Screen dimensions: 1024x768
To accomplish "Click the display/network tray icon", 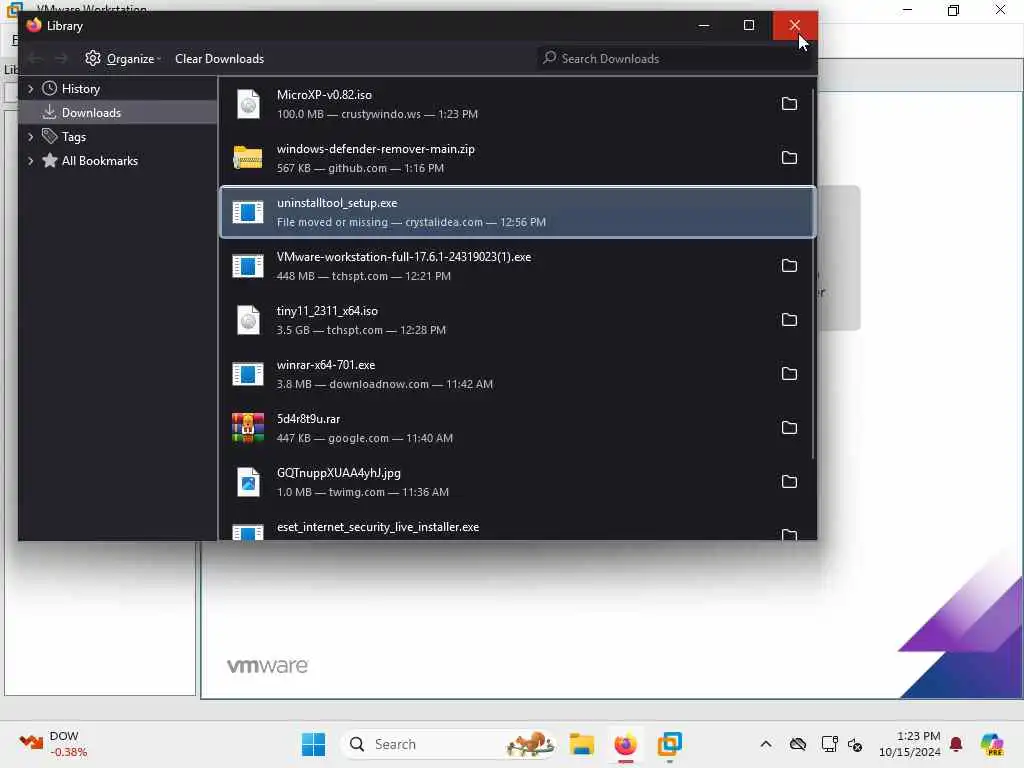I will (x=829, y=744).
